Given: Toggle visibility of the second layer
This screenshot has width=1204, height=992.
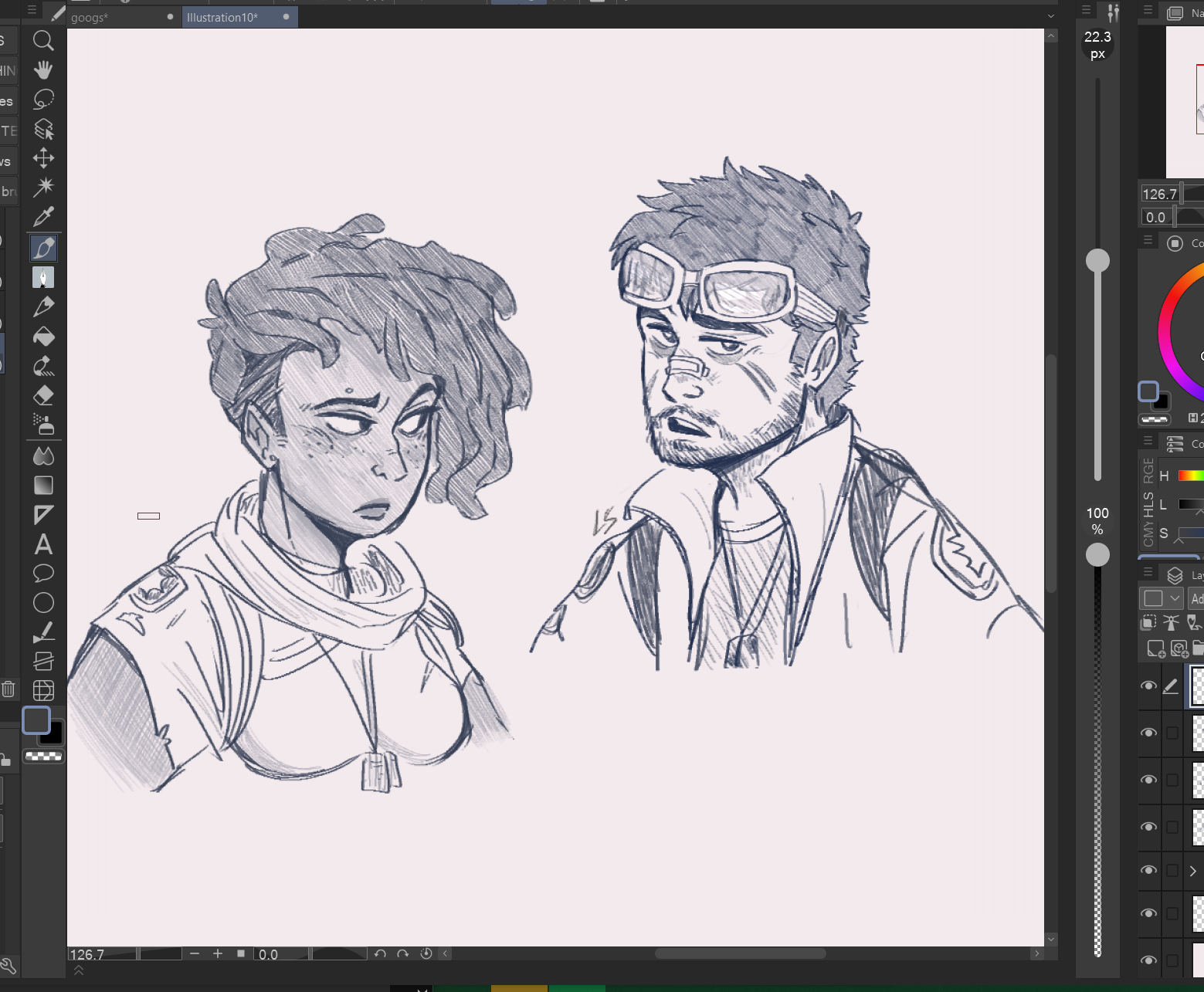Looking at the screenshot, I should pyautogui.click(x=1148, y=733).
